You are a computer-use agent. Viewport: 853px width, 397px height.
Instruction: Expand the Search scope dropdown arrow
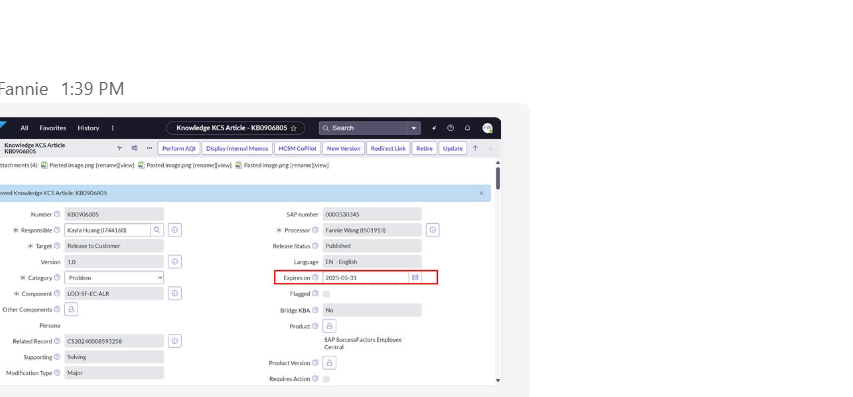pyautogui.click(x=414, y=128)
